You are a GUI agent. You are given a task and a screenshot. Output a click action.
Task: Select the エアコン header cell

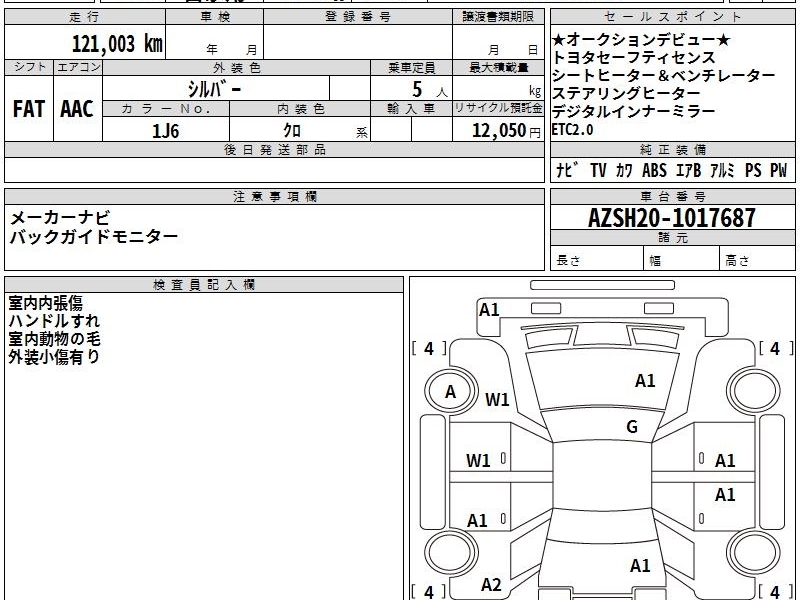78,67
